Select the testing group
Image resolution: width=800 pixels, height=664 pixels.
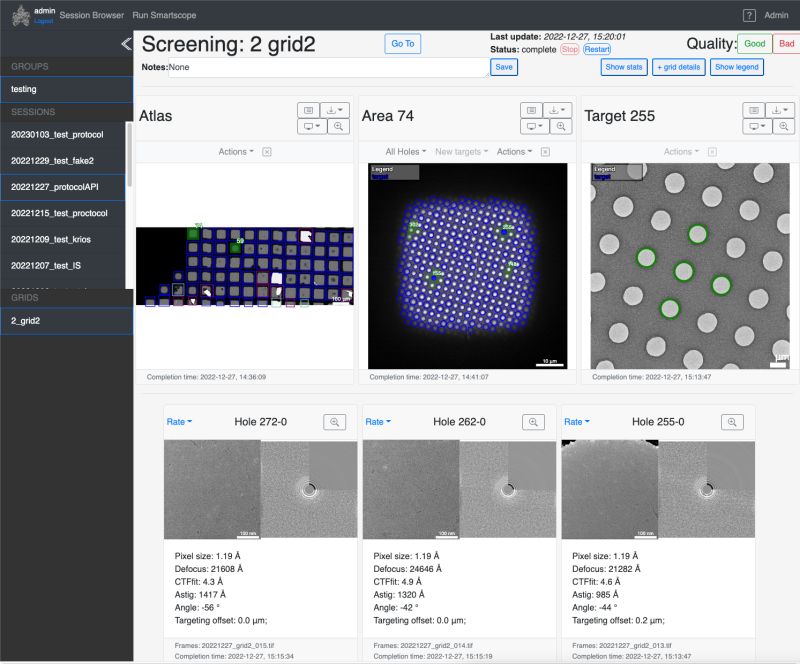pyautogui.click(x=66, y=89)
